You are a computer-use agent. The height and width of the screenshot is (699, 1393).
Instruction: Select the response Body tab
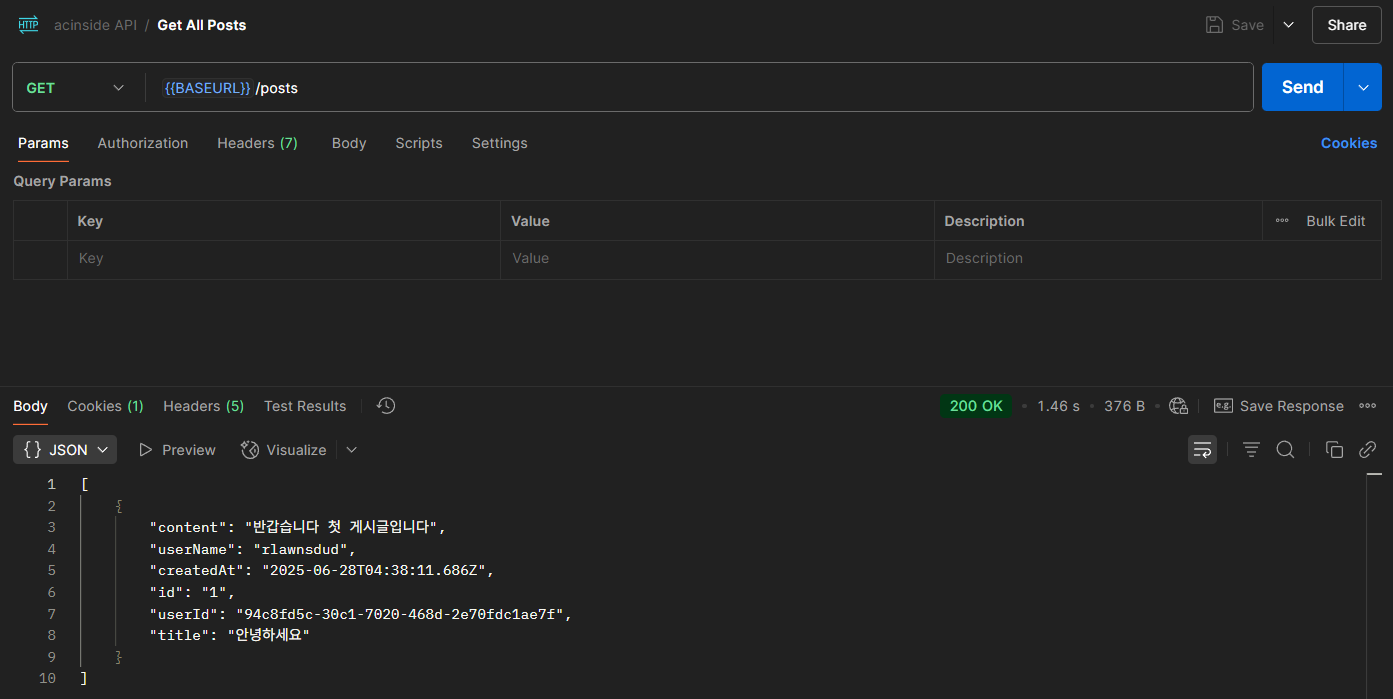coord(30,406)
